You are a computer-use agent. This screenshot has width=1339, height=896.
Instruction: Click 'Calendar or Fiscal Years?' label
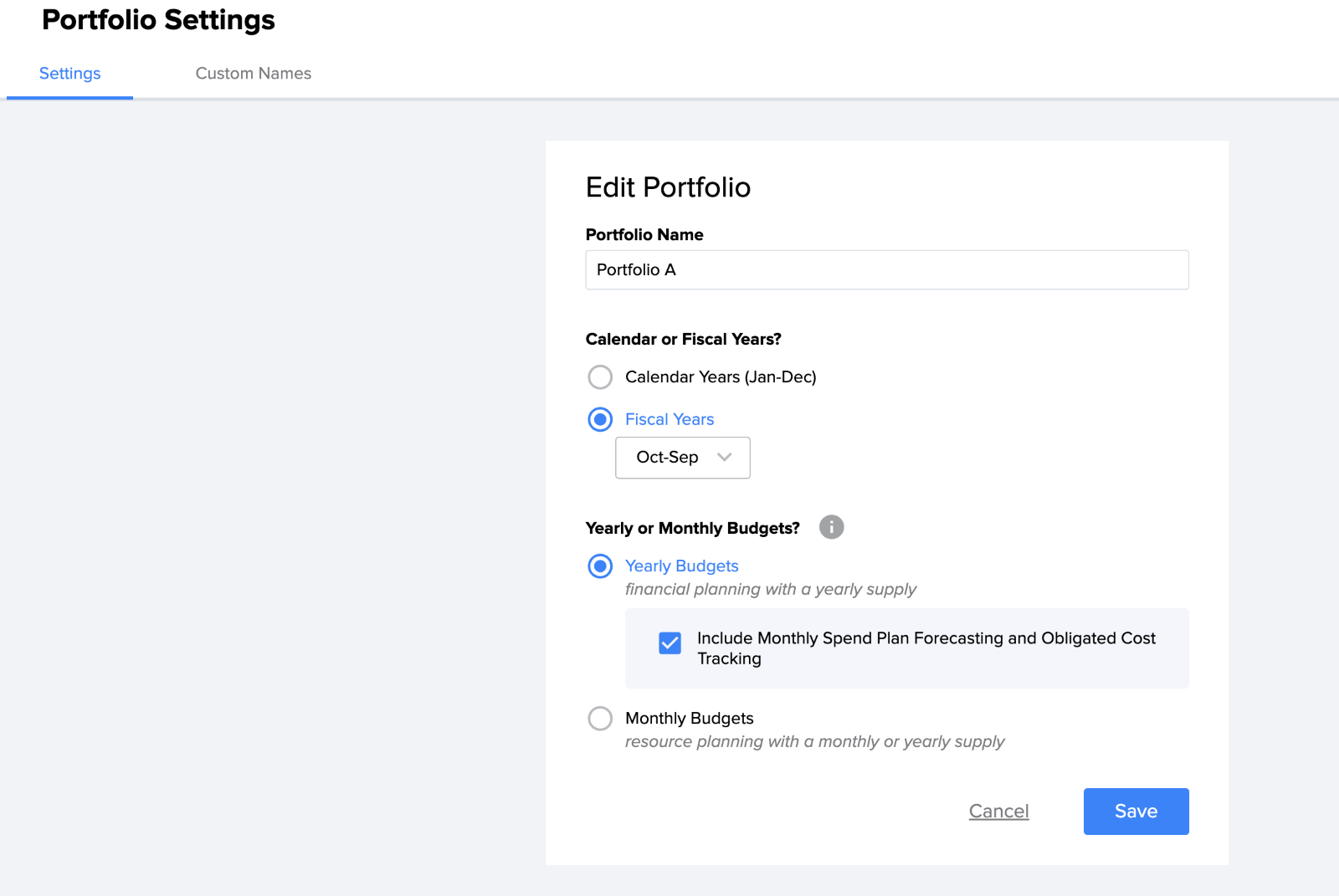pyautogui.click(x=683, y=339)
